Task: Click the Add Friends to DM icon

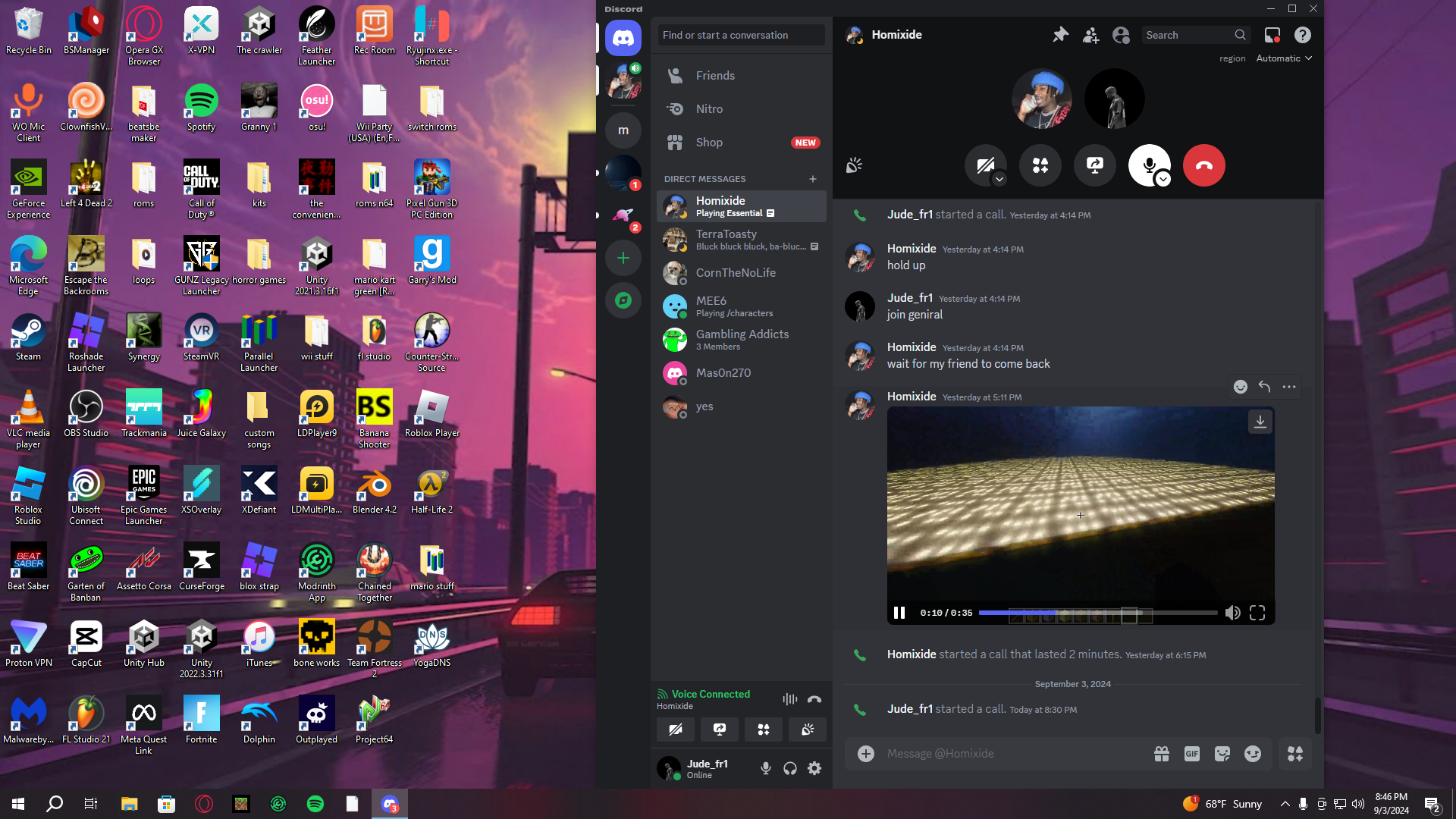Action: [x=1090, y=35]
